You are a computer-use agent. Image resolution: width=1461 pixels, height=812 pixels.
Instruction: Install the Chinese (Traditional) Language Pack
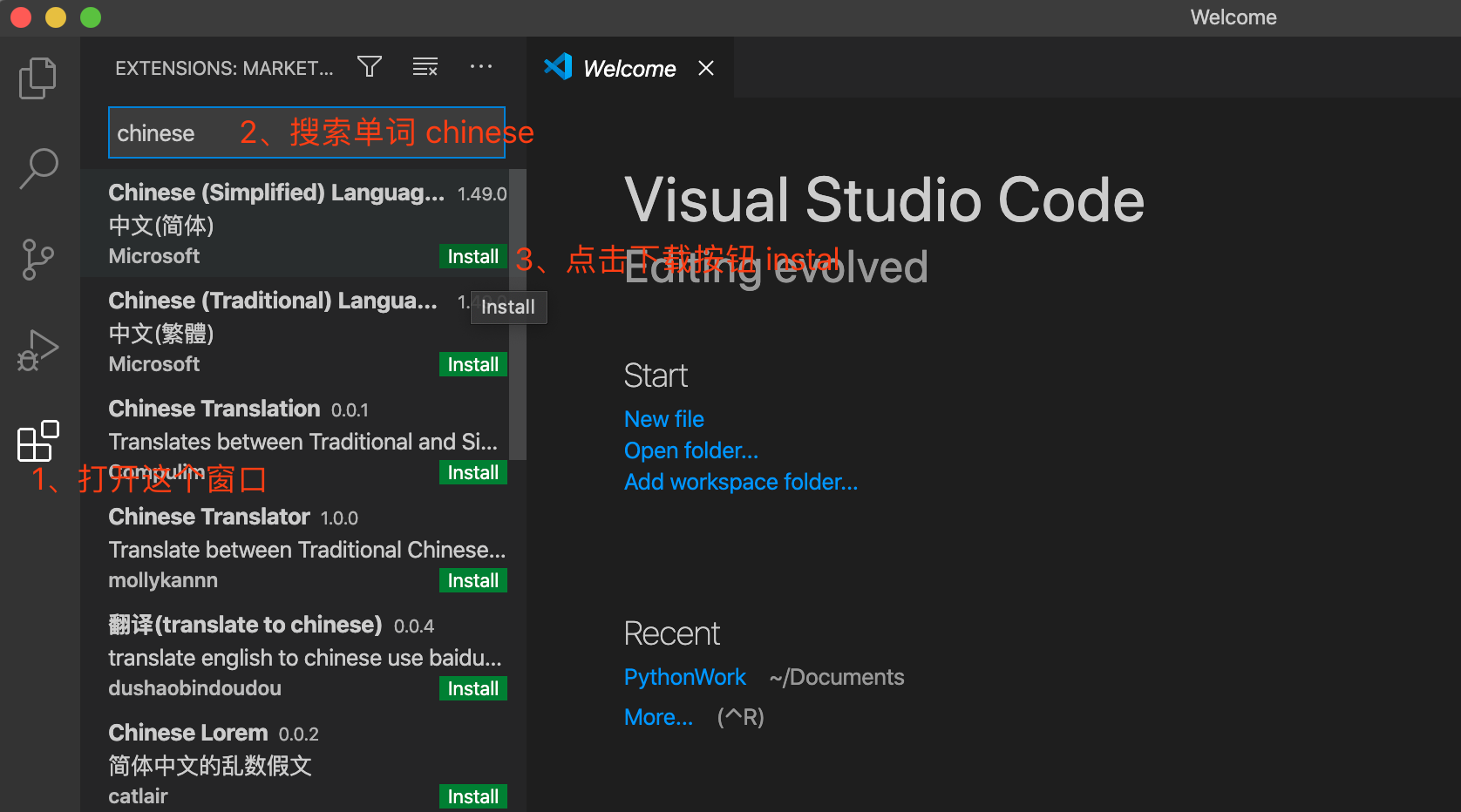472,364
